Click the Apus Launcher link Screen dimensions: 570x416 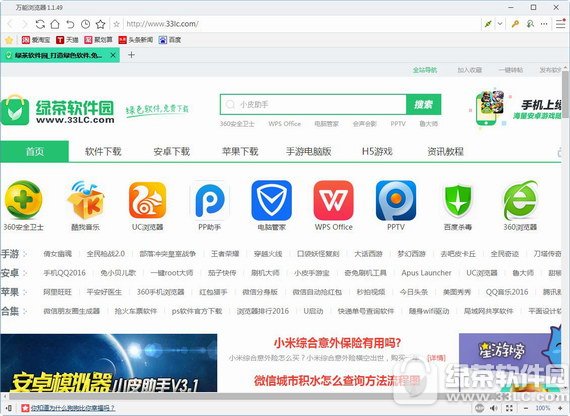coord(426,273)
